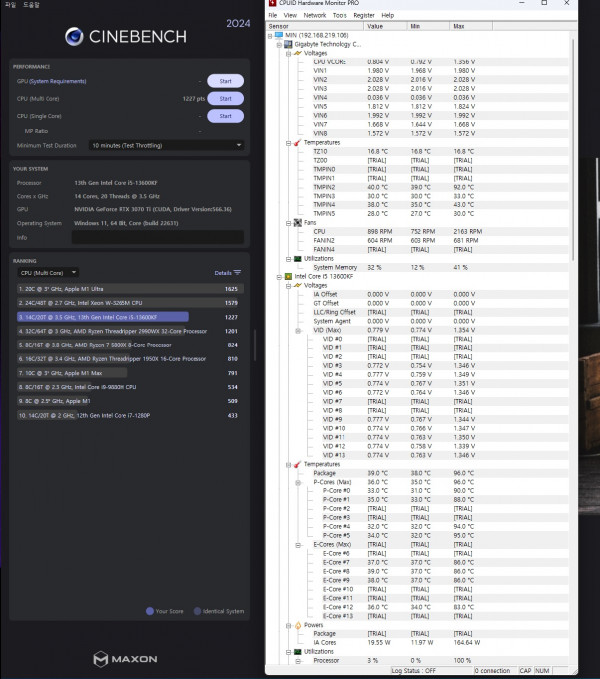Click the Min column header
The width and height of the screenshot is (600, 679).
click(428, 26)
